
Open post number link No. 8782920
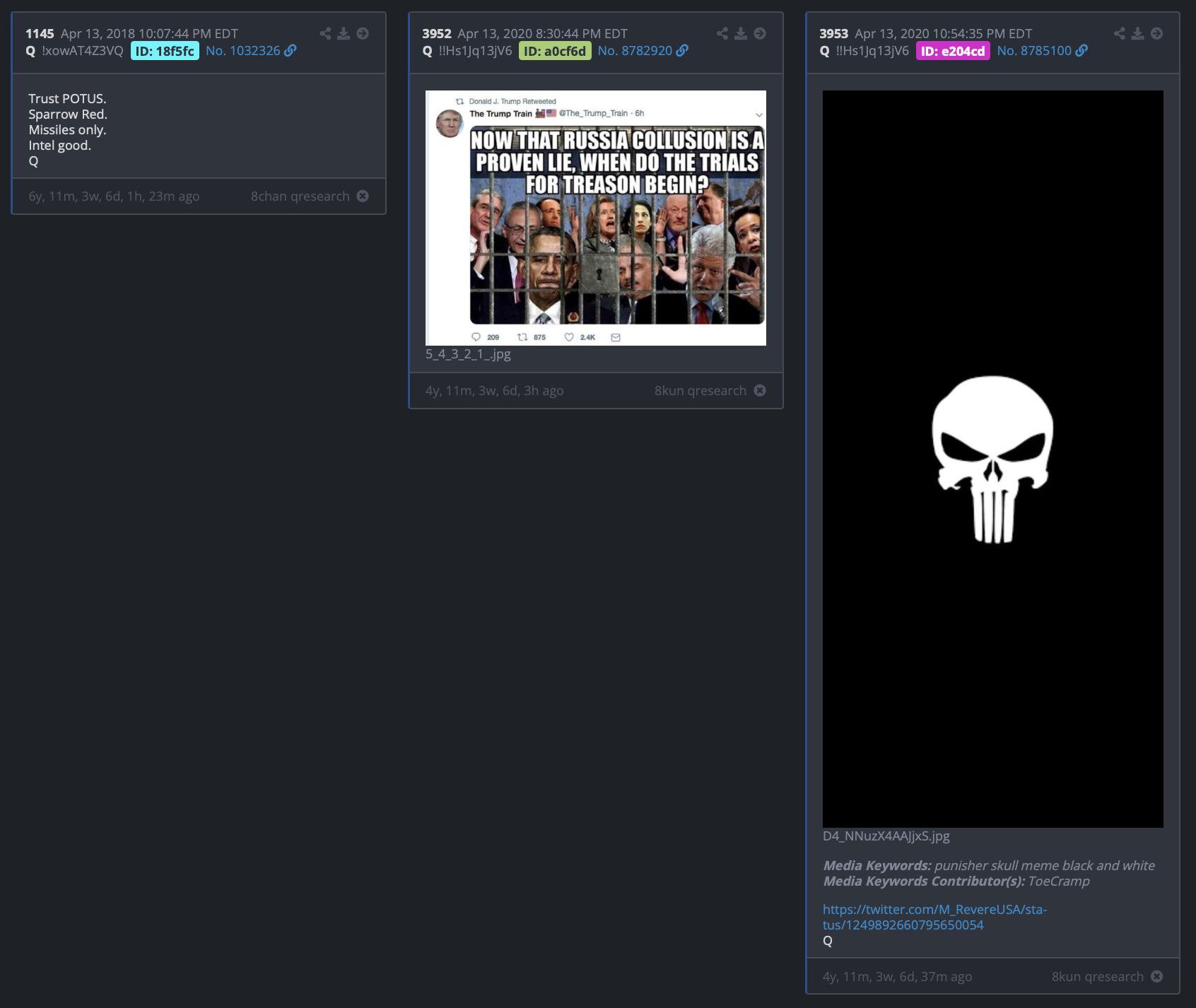pyautogui.click(x=635, y=51)
